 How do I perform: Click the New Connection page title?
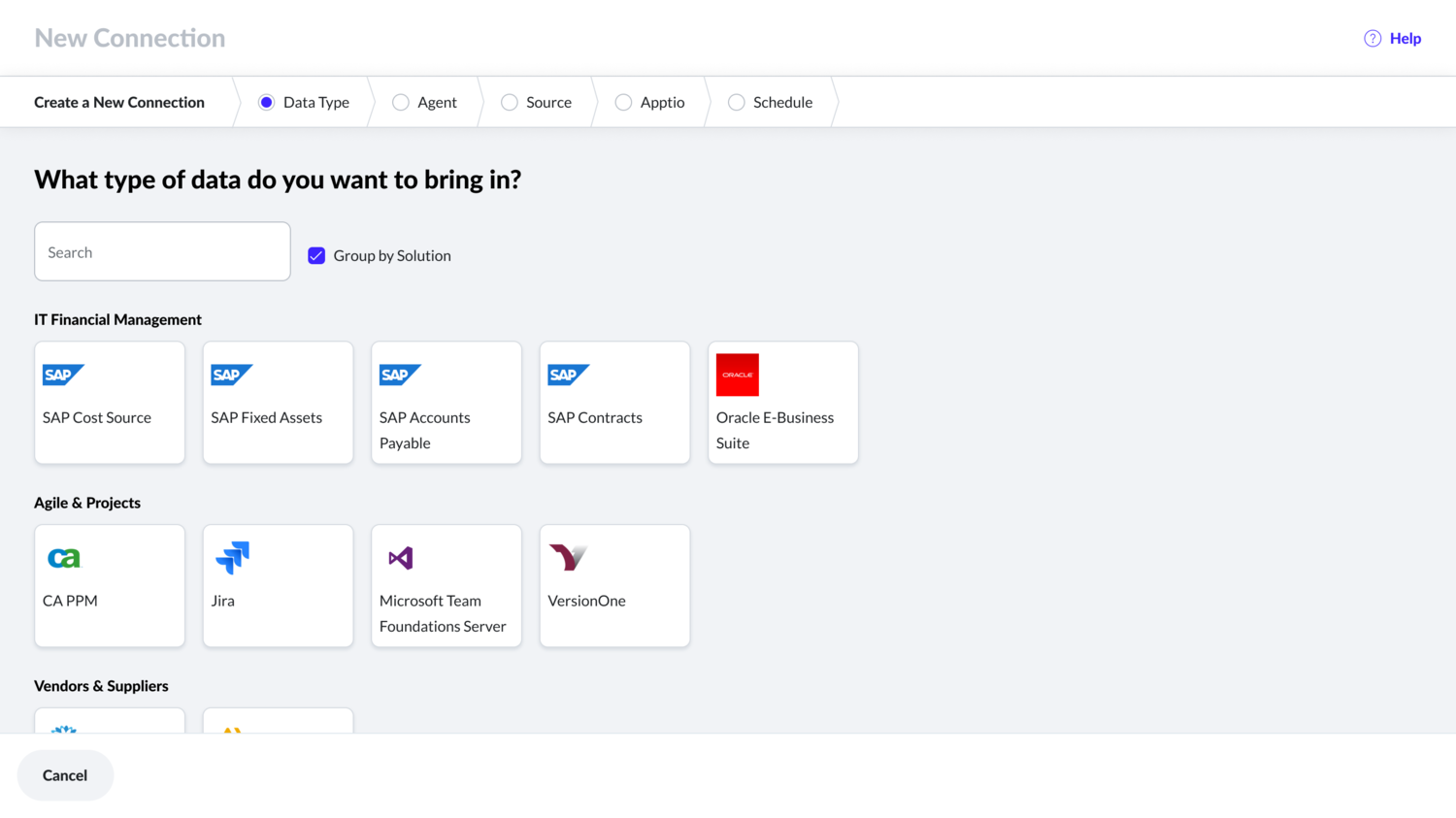pyautogui.click(x=130, y=38)
